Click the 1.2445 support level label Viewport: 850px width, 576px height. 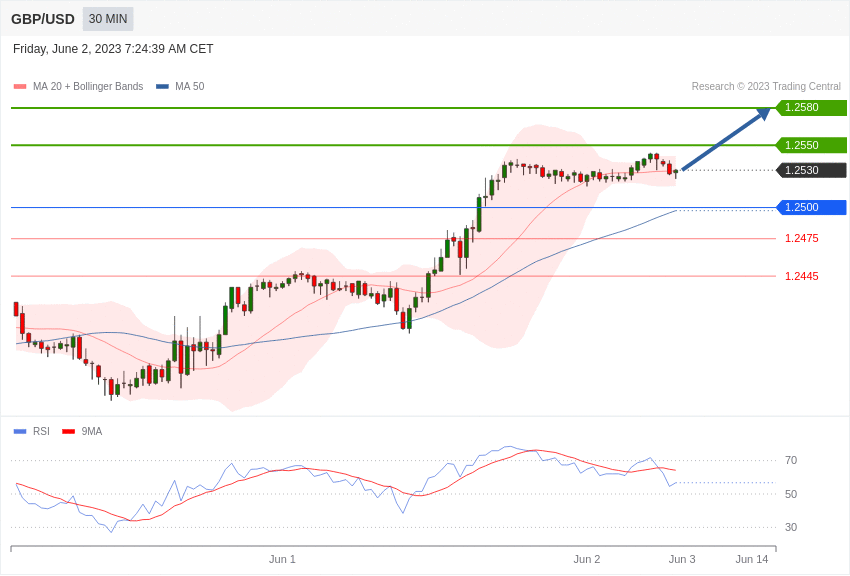(802, 276)
